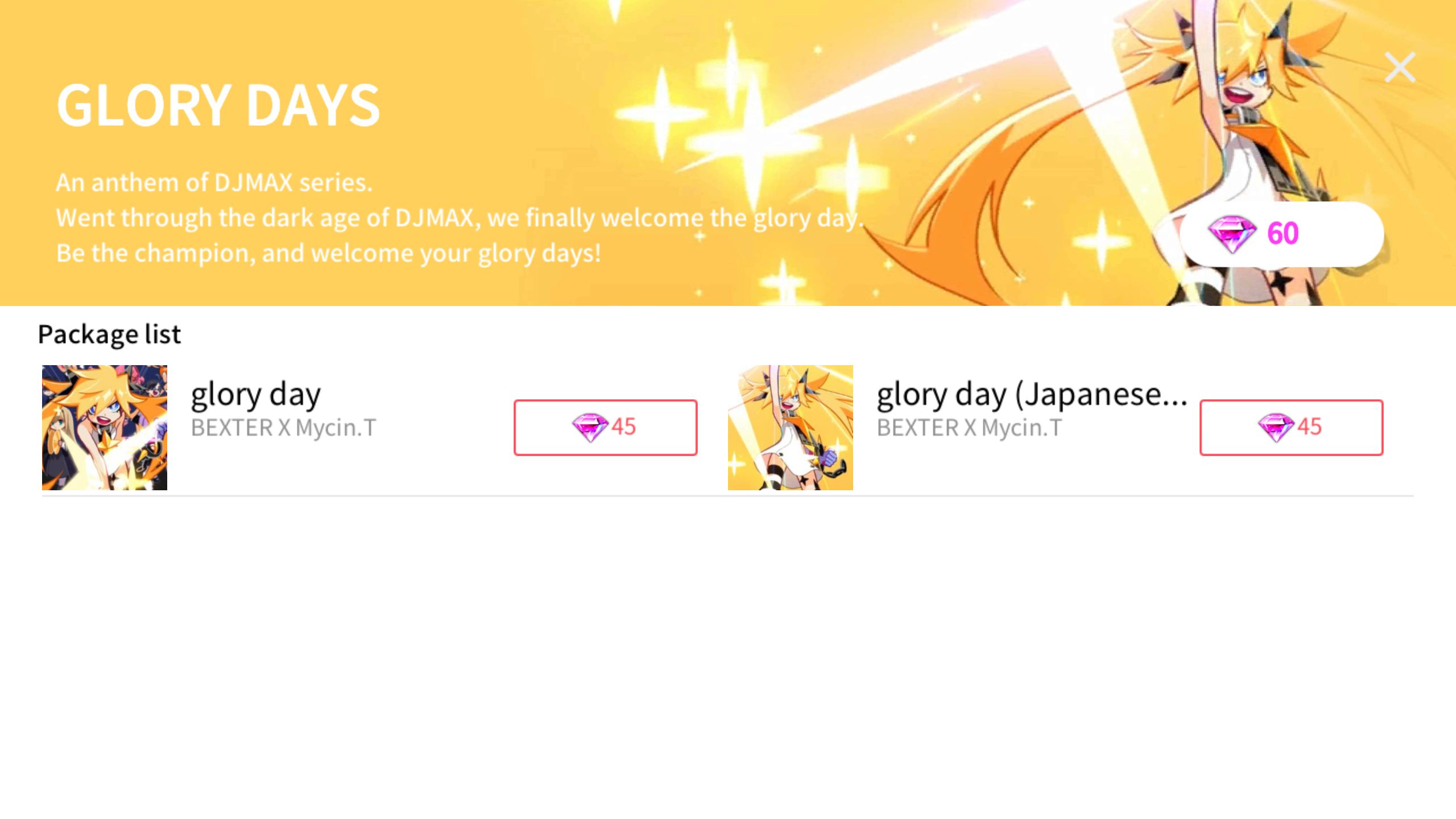Select the glory day (Japanese... song title
The image size is (1456, 819).
tap(1032, 395)
